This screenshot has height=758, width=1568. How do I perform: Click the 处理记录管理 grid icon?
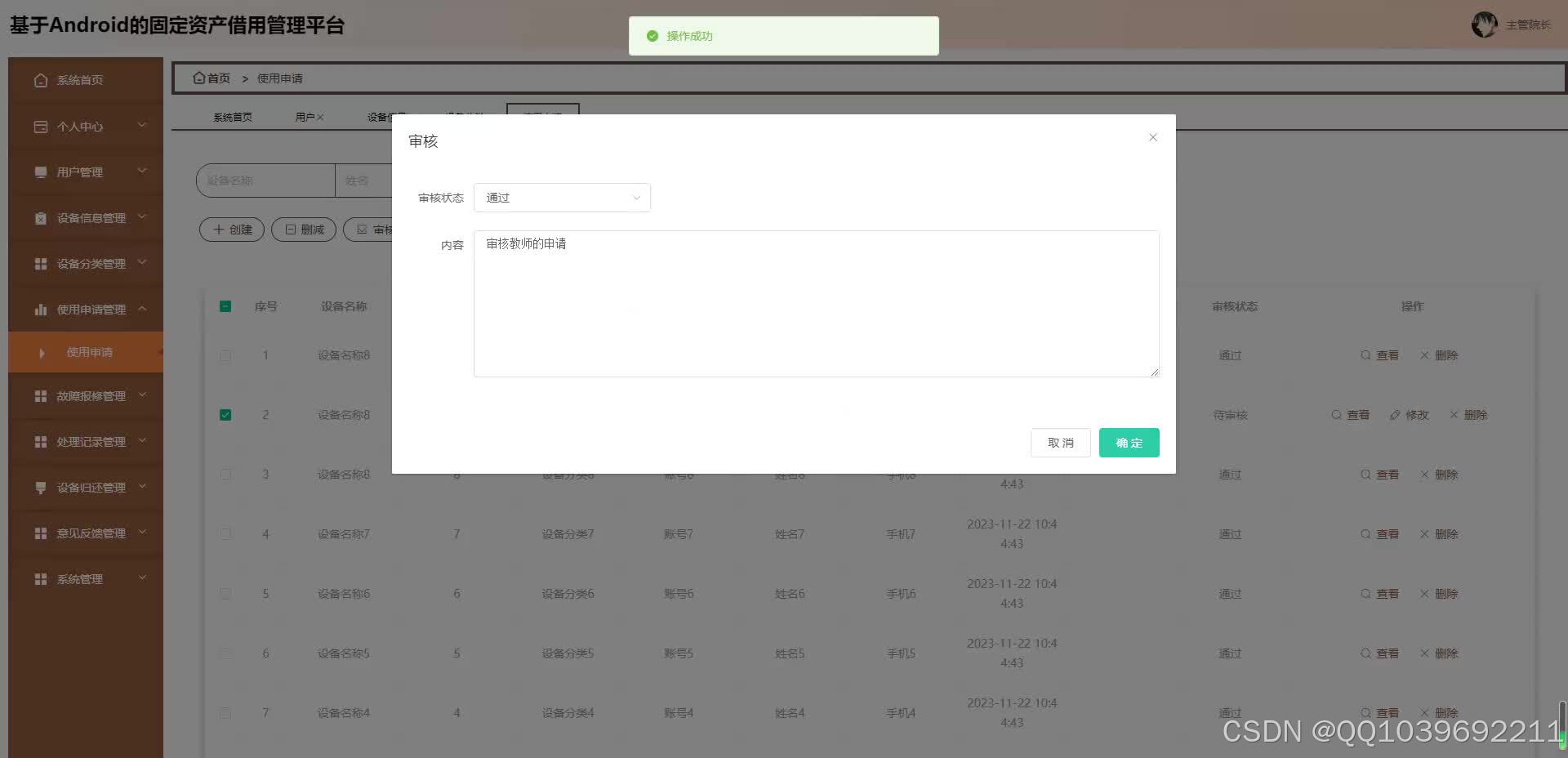[41, 442]
